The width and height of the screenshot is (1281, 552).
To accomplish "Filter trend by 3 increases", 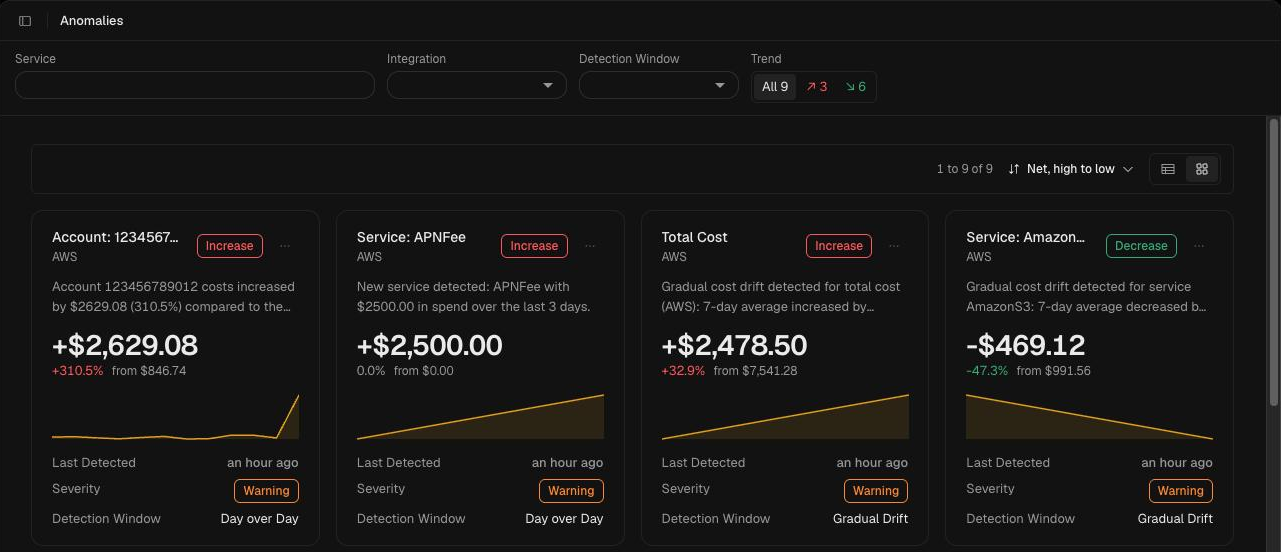I will 817,87.
